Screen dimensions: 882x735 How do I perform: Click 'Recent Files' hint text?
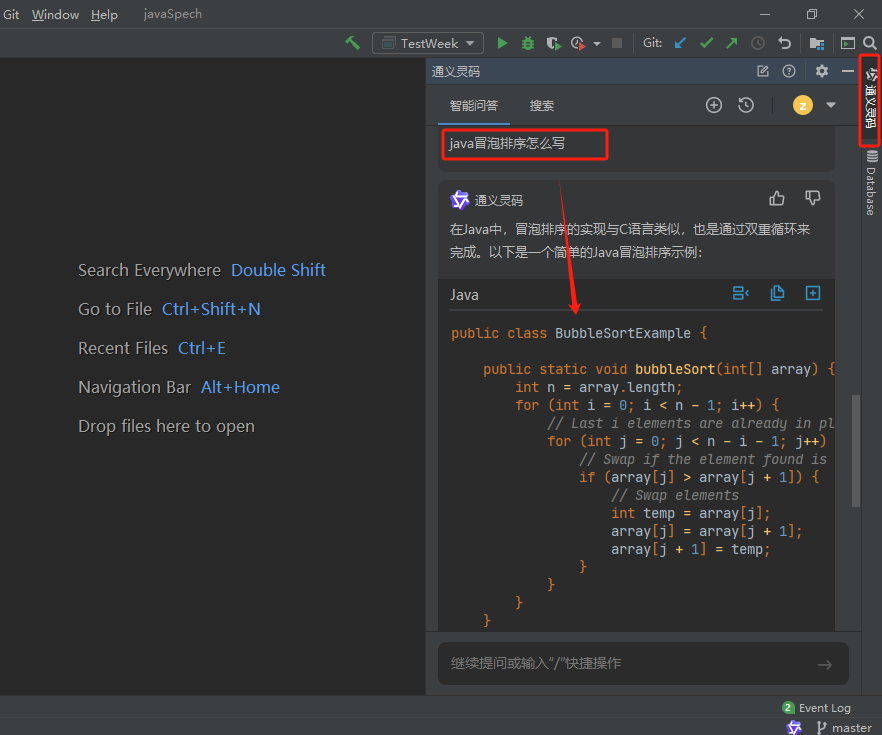(x=123, y=348)
